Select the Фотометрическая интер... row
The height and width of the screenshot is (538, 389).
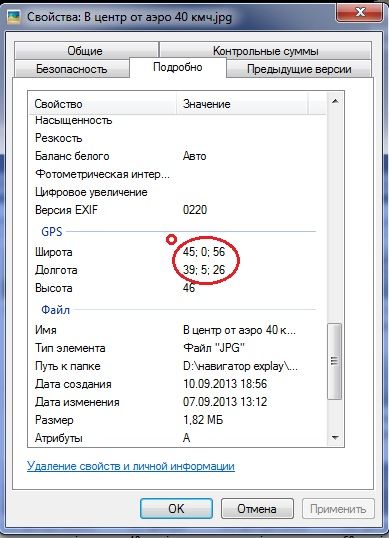178,174
